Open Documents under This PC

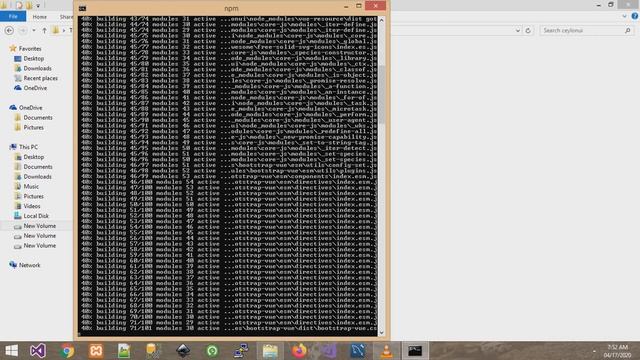click(x=38, y=167)
